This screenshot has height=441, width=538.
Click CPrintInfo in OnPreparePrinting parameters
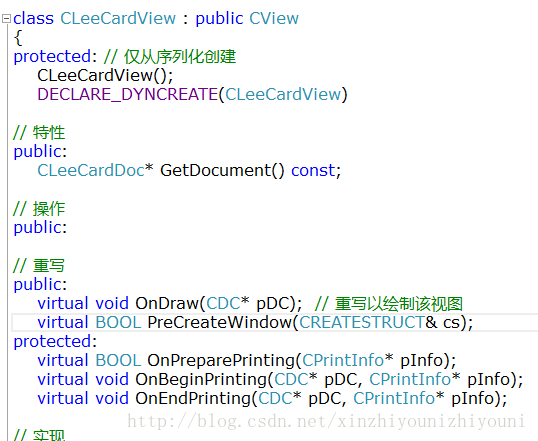click(x=343, y=360)
